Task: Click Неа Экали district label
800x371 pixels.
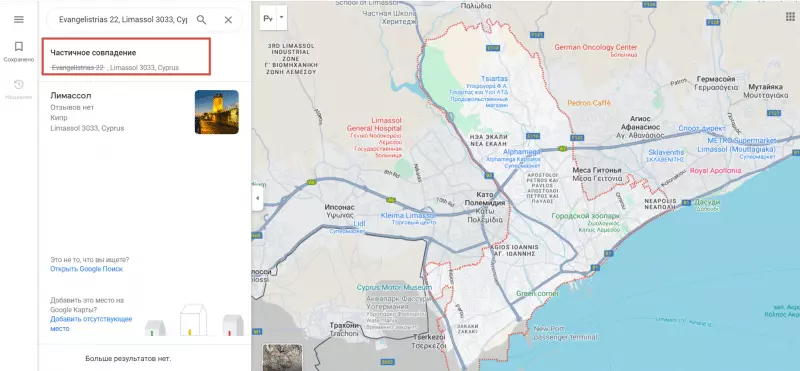Action: (x=489, y=140)
